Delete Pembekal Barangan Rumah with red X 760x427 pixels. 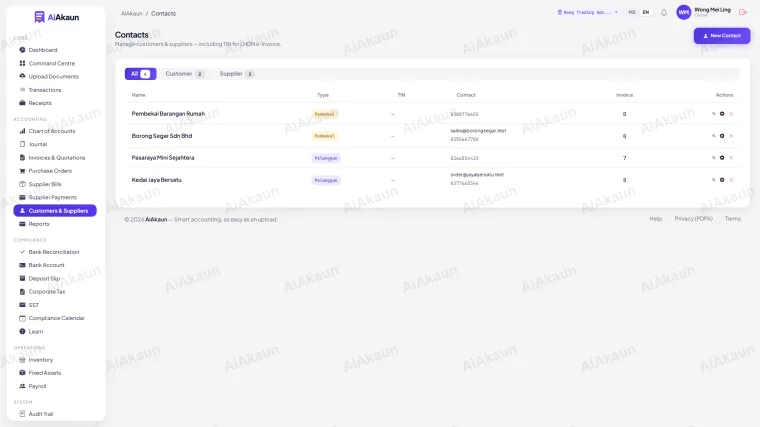click(x=731, y=114)
